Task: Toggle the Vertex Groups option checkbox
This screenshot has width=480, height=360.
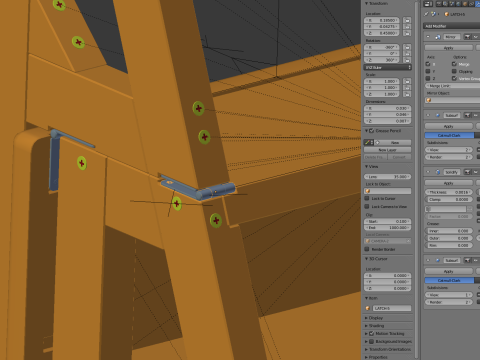Action: point(454,78)
